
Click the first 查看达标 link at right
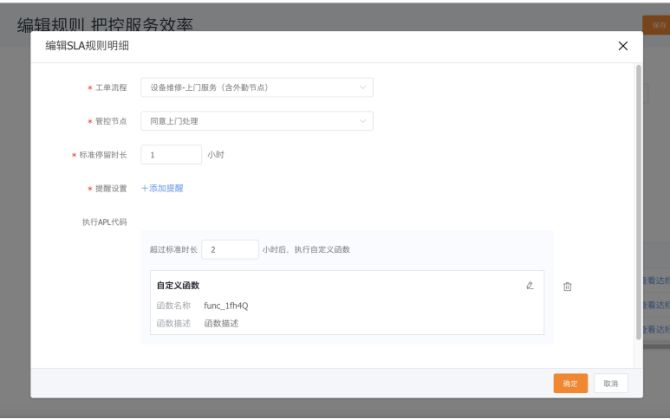click(655, 281)
